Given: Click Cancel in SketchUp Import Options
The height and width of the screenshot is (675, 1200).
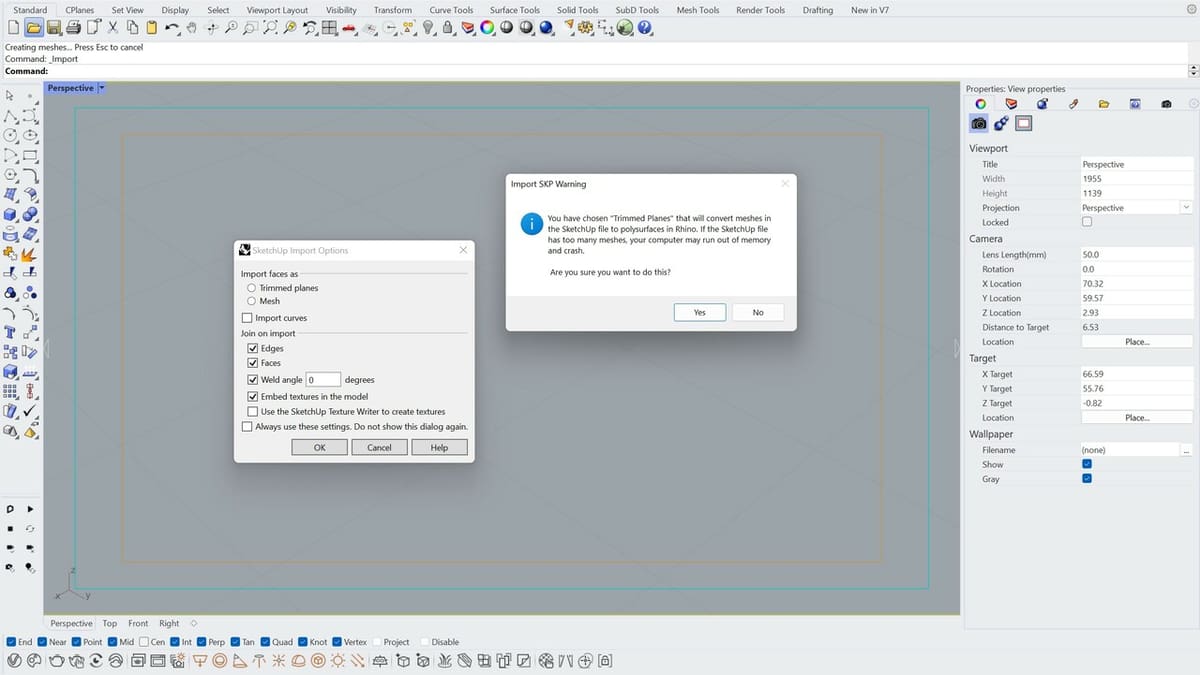Looking at the screenshot, I should point(379,447).
